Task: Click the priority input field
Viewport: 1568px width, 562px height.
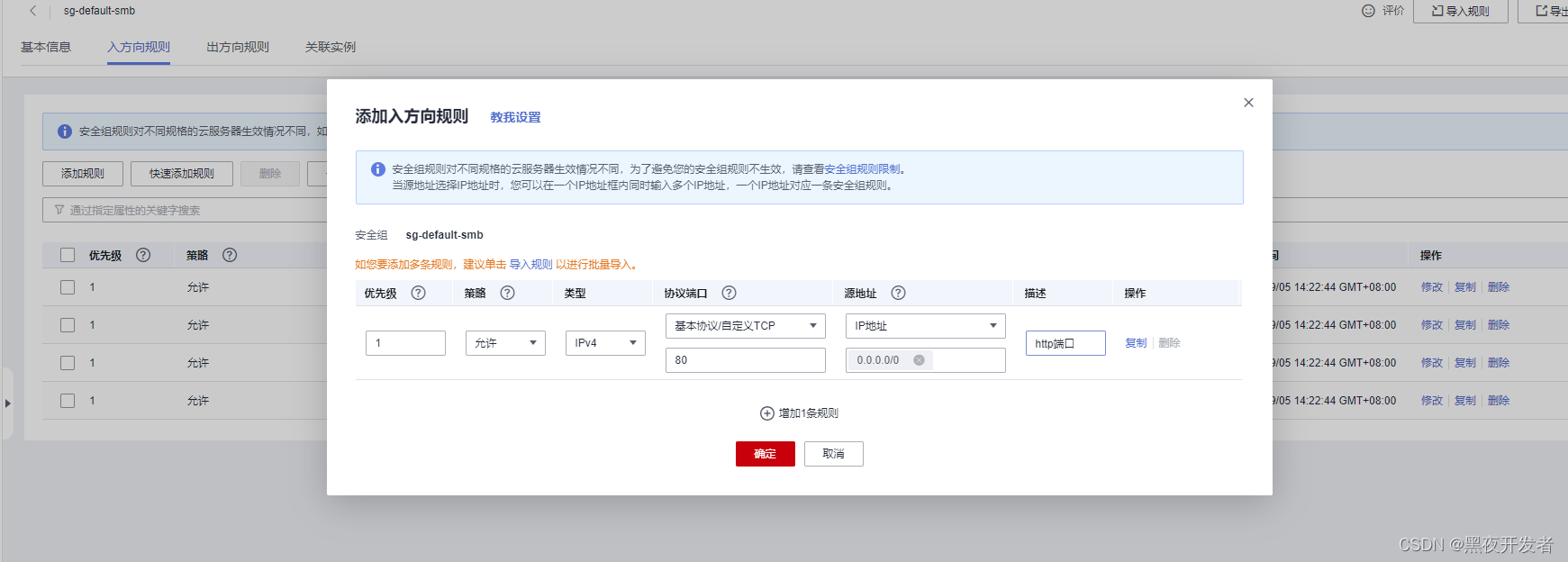Action: [x=405, y=343]
